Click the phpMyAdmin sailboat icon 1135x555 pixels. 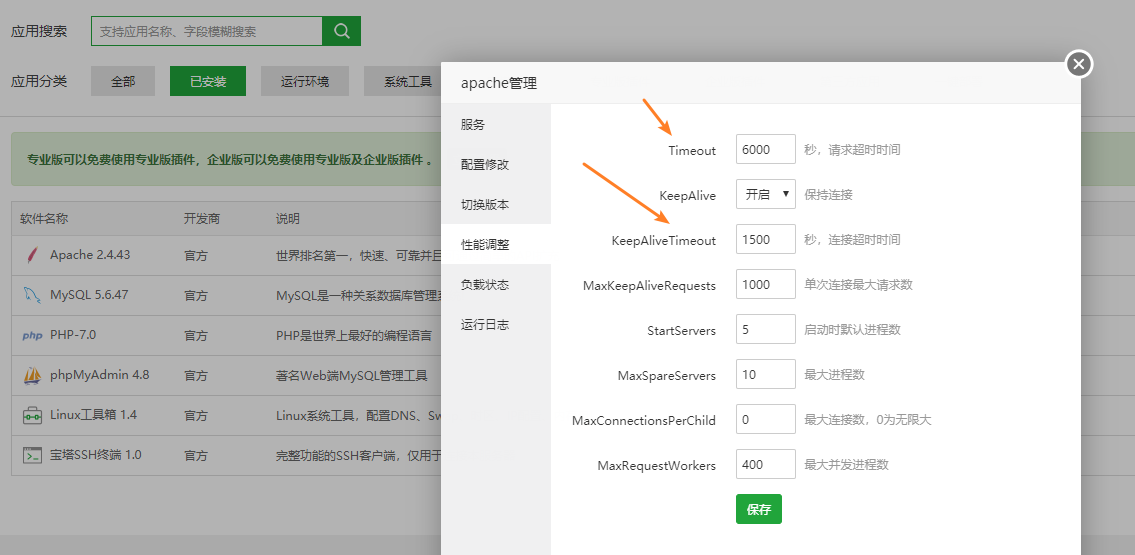coord(32,376)
